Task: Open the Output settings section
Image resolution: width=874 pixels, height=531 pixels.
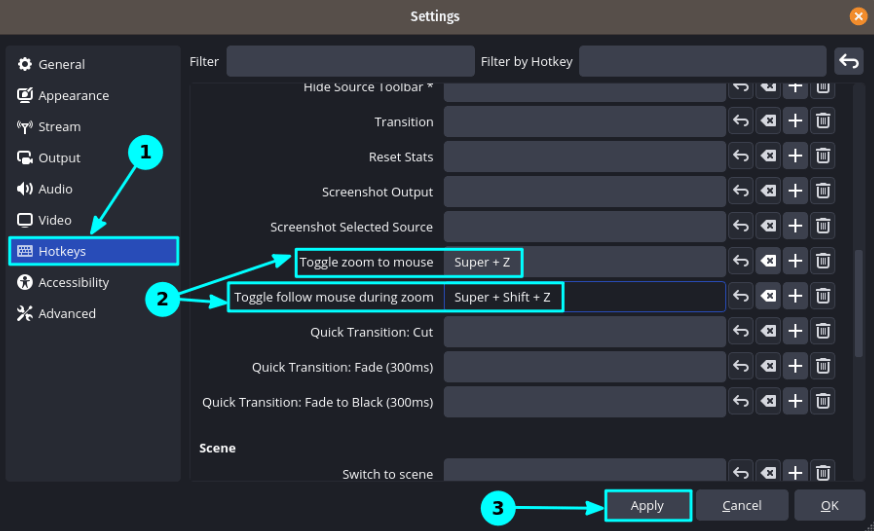Action: (x=93, y=158)
